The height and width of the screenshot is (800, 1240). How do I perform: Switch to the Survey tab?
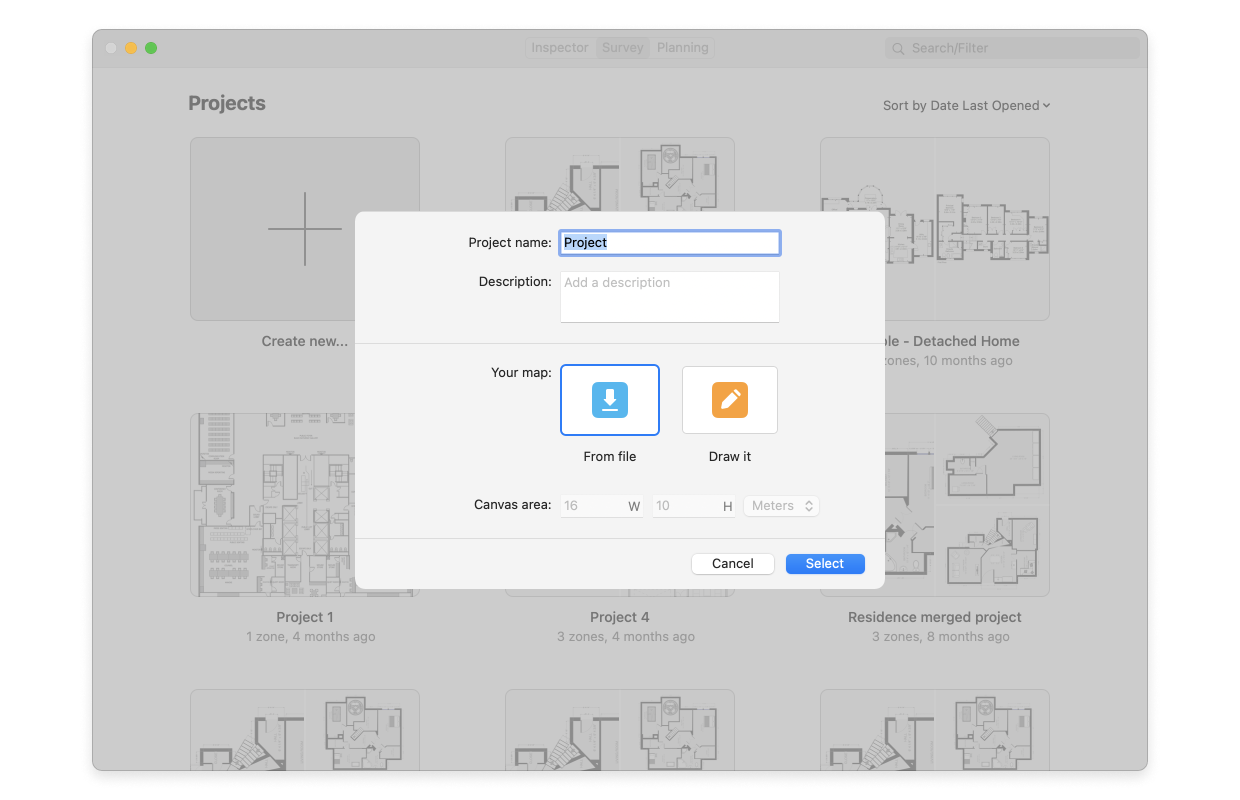pyautogui.click(x=623, y=48)
